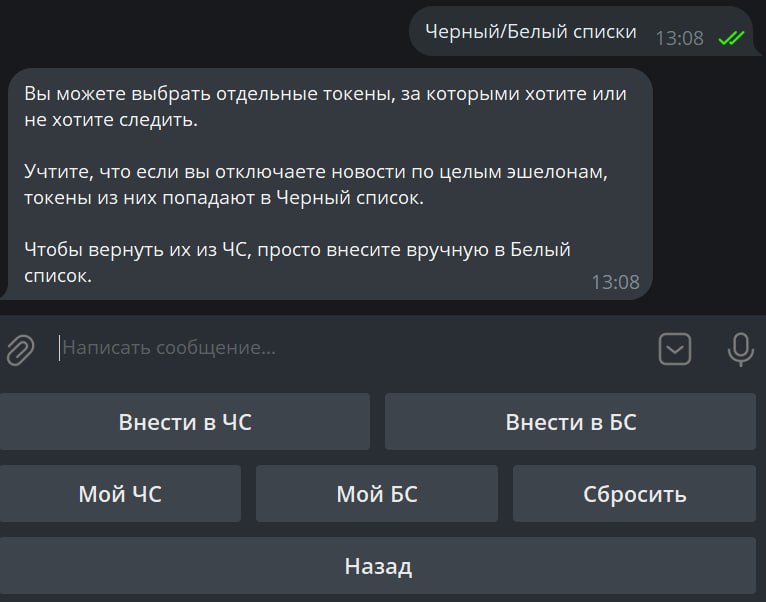
Task: Click the paragraph starting 'Вы можете выбрать'
Action: (325, 107)
